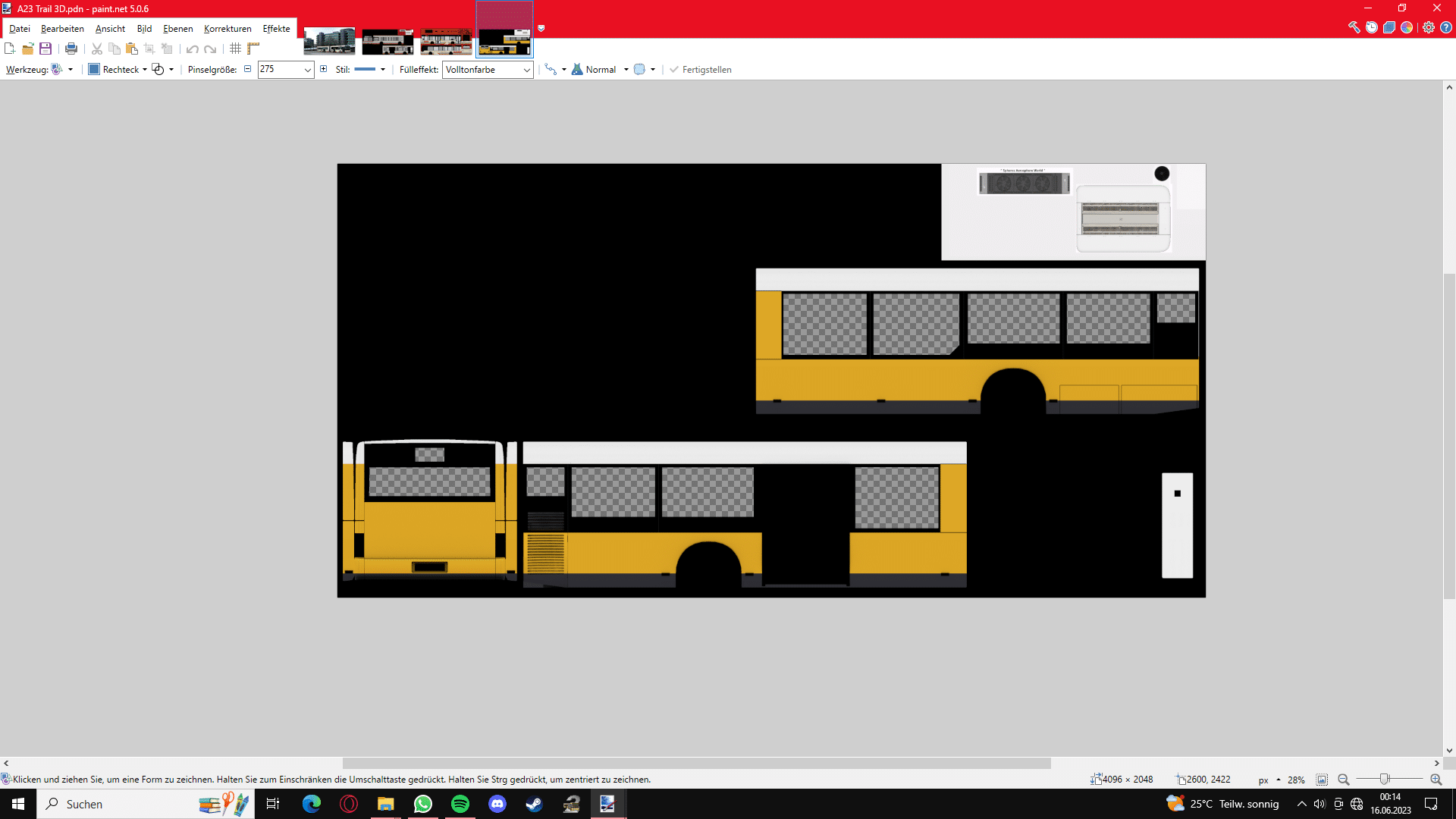
Task: Open the Pinselgröße size dropdown
Action: [x=308, y=69]
